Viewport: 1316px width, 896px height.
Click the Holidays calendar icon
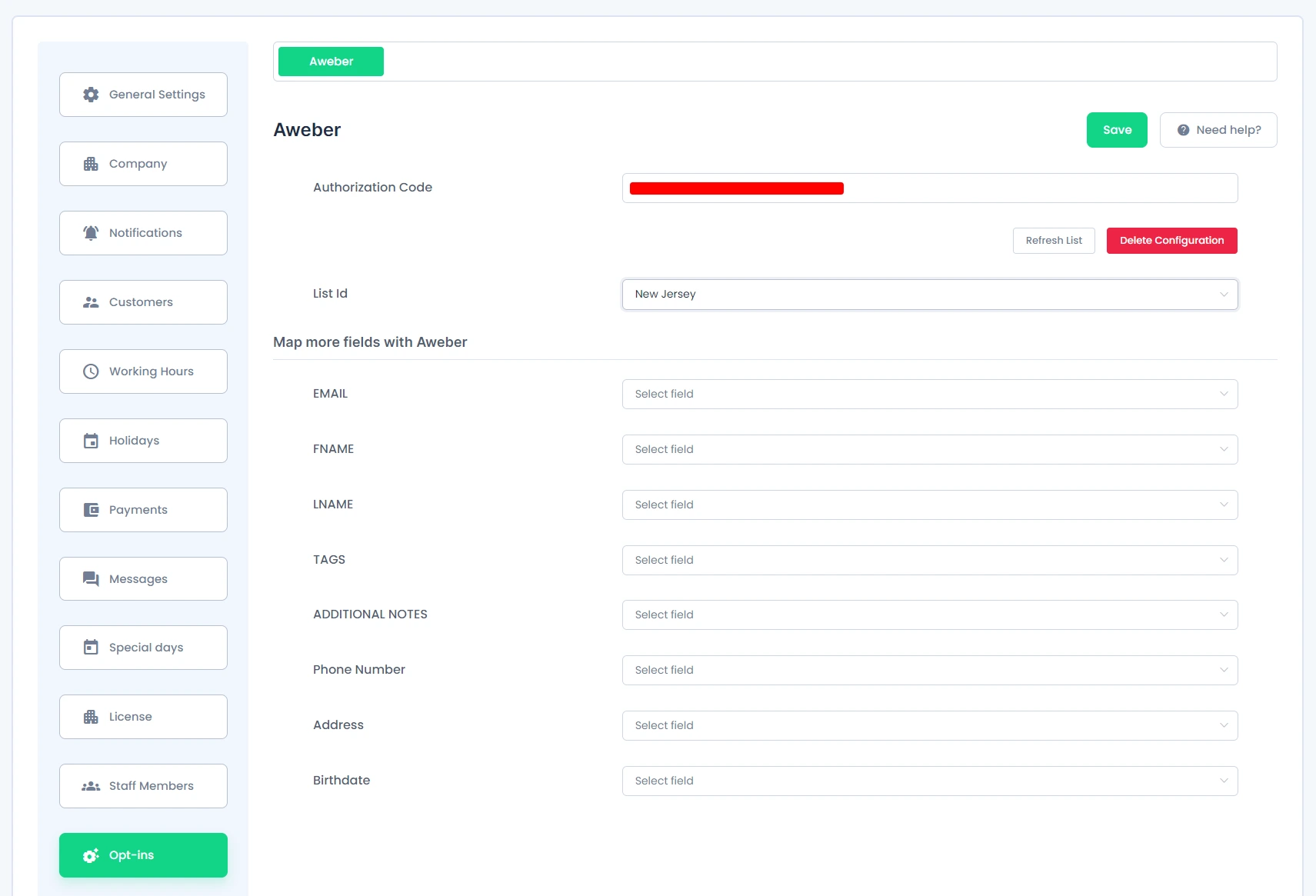[x=91, y=441]
